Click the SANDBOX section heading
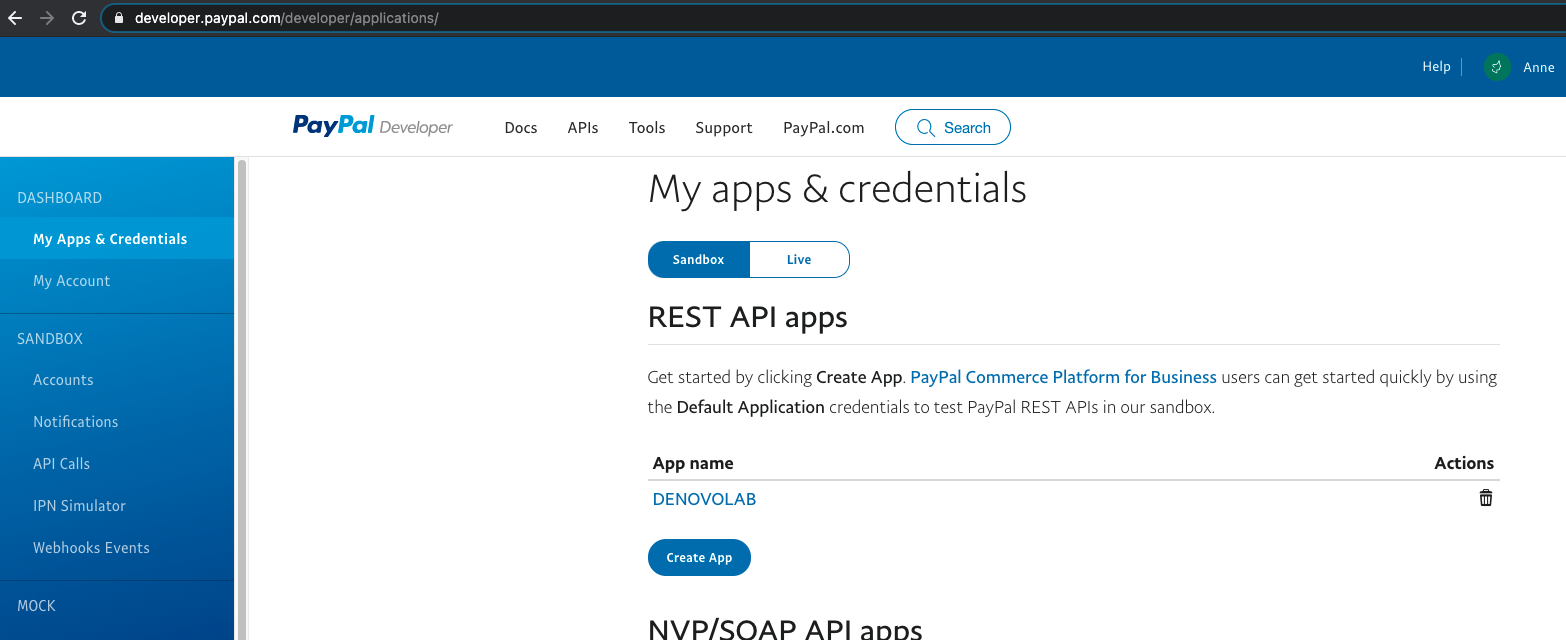The image size is (1566, 640). (50, 339)
